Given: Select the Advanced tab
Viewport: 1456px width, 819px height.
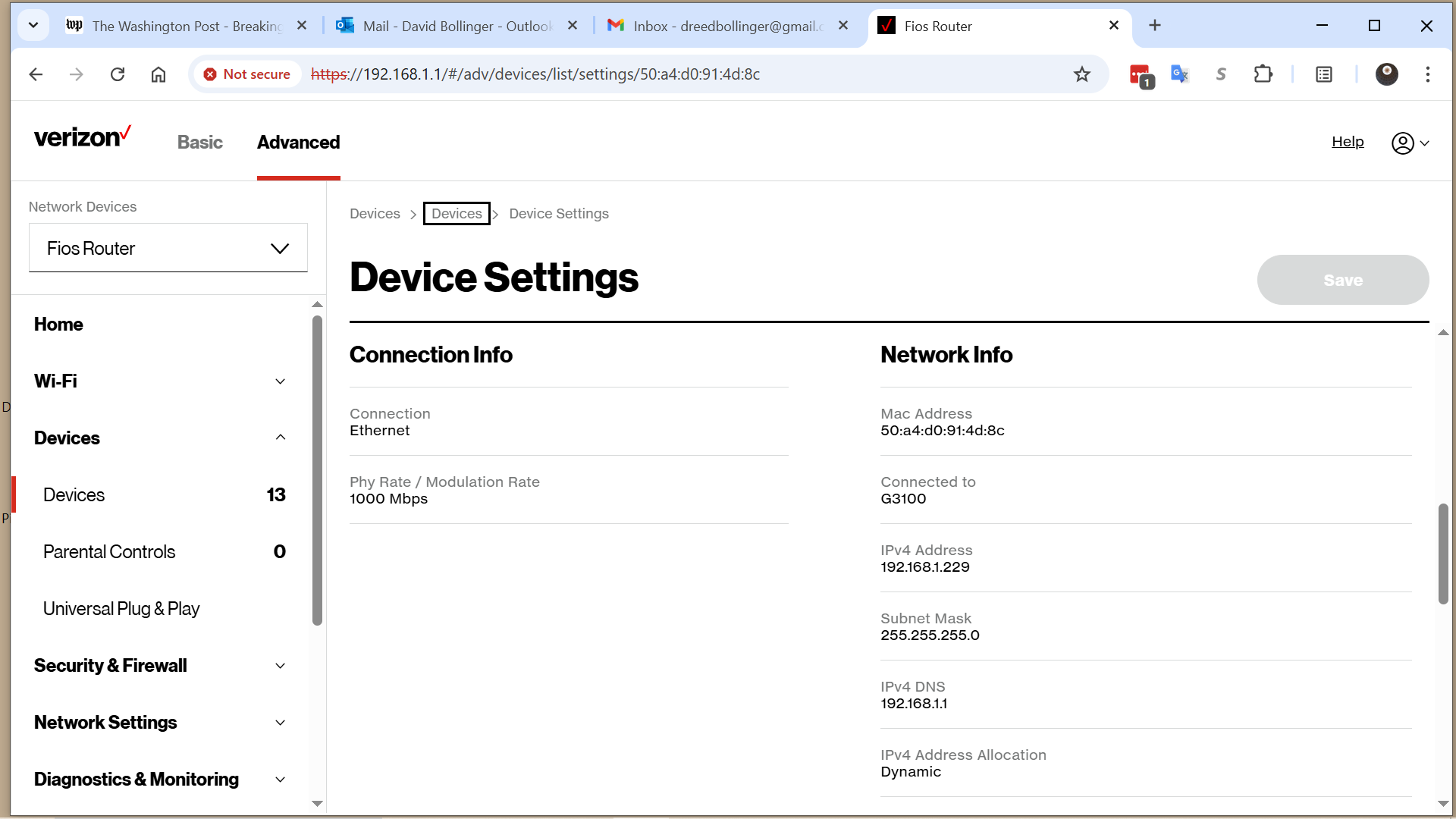Looking at the screenshot, I should (299, 142).
